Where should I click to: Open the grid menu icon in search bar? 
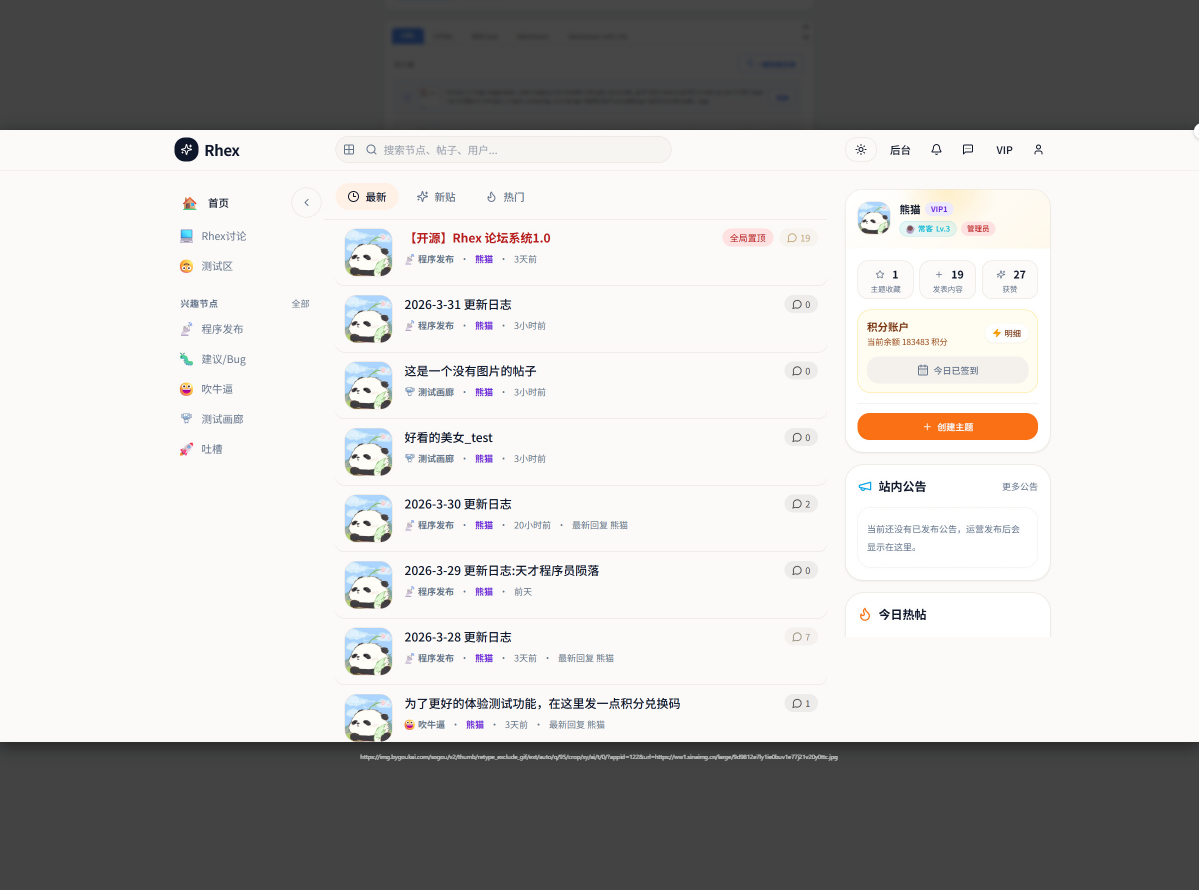pos(349,150)
